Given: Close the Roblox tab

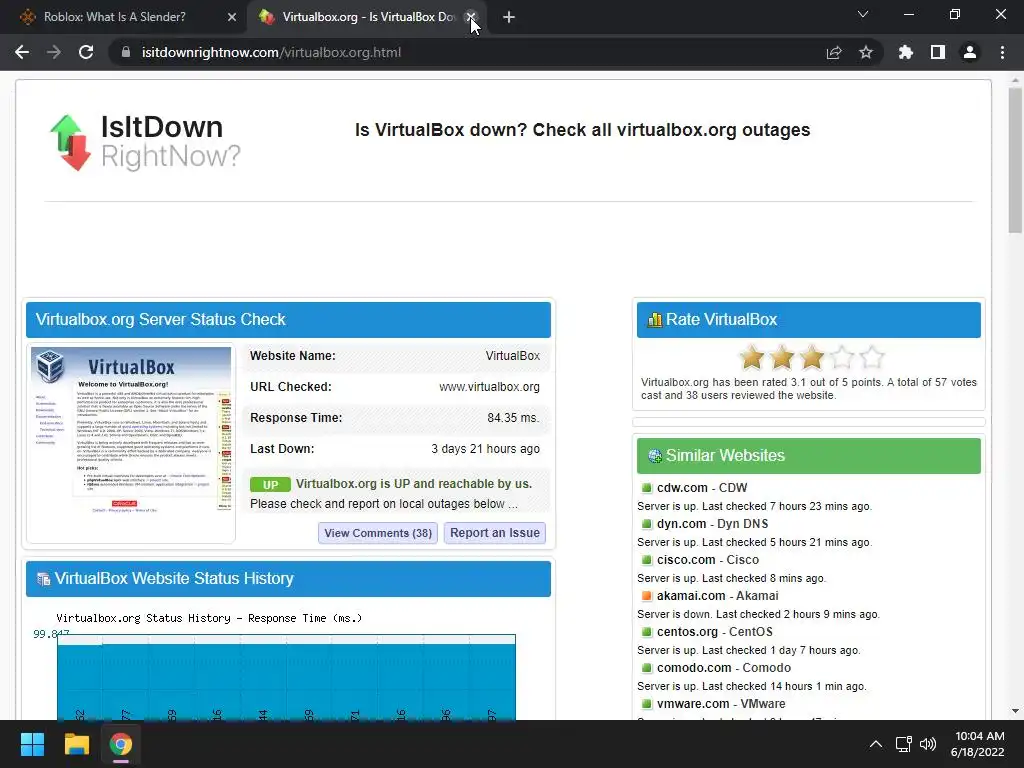Looking at the screenshot, I should [232, 17].
